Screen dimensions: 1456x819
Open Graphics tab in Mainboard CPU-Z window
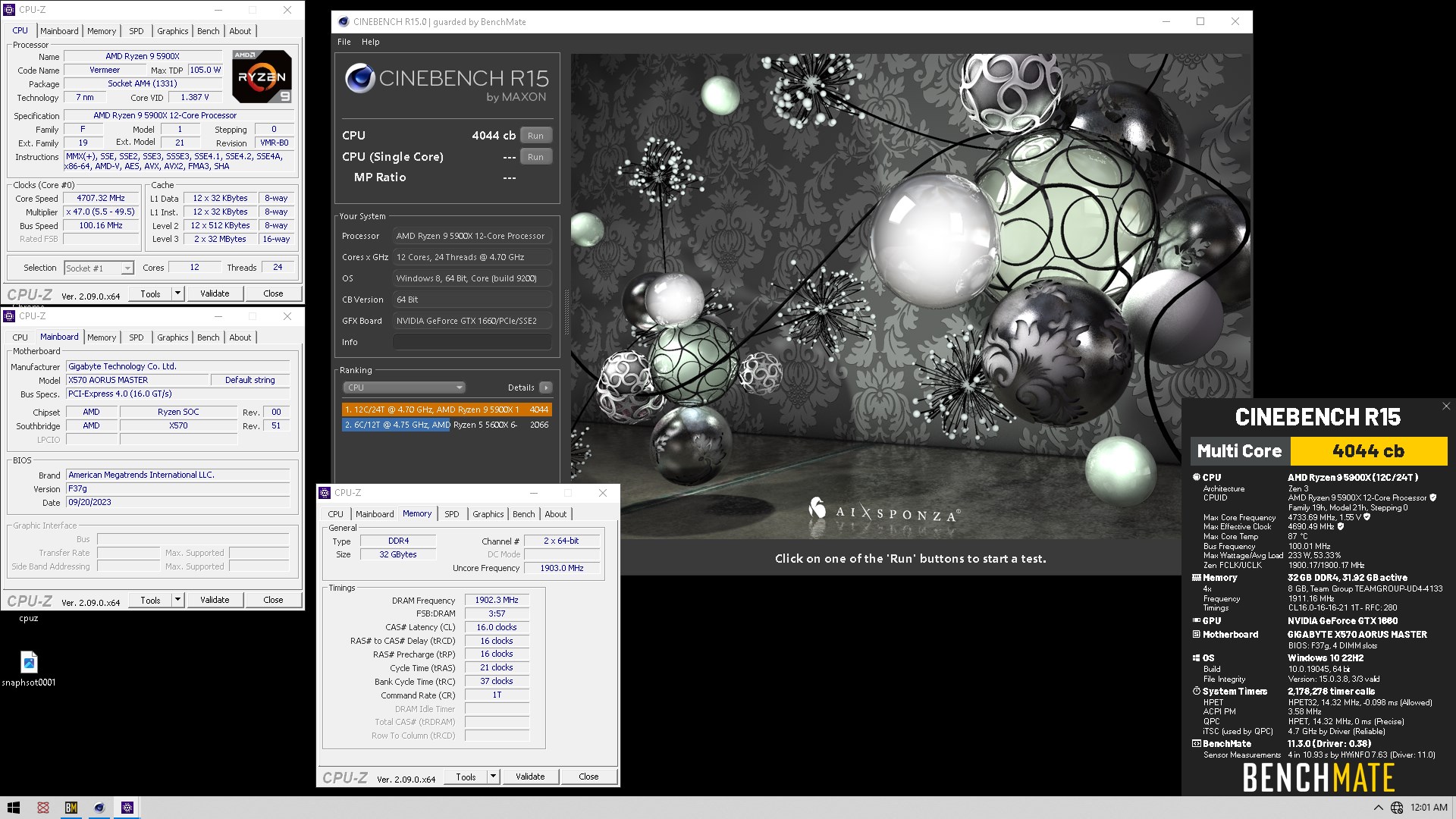tap(173, 337)
